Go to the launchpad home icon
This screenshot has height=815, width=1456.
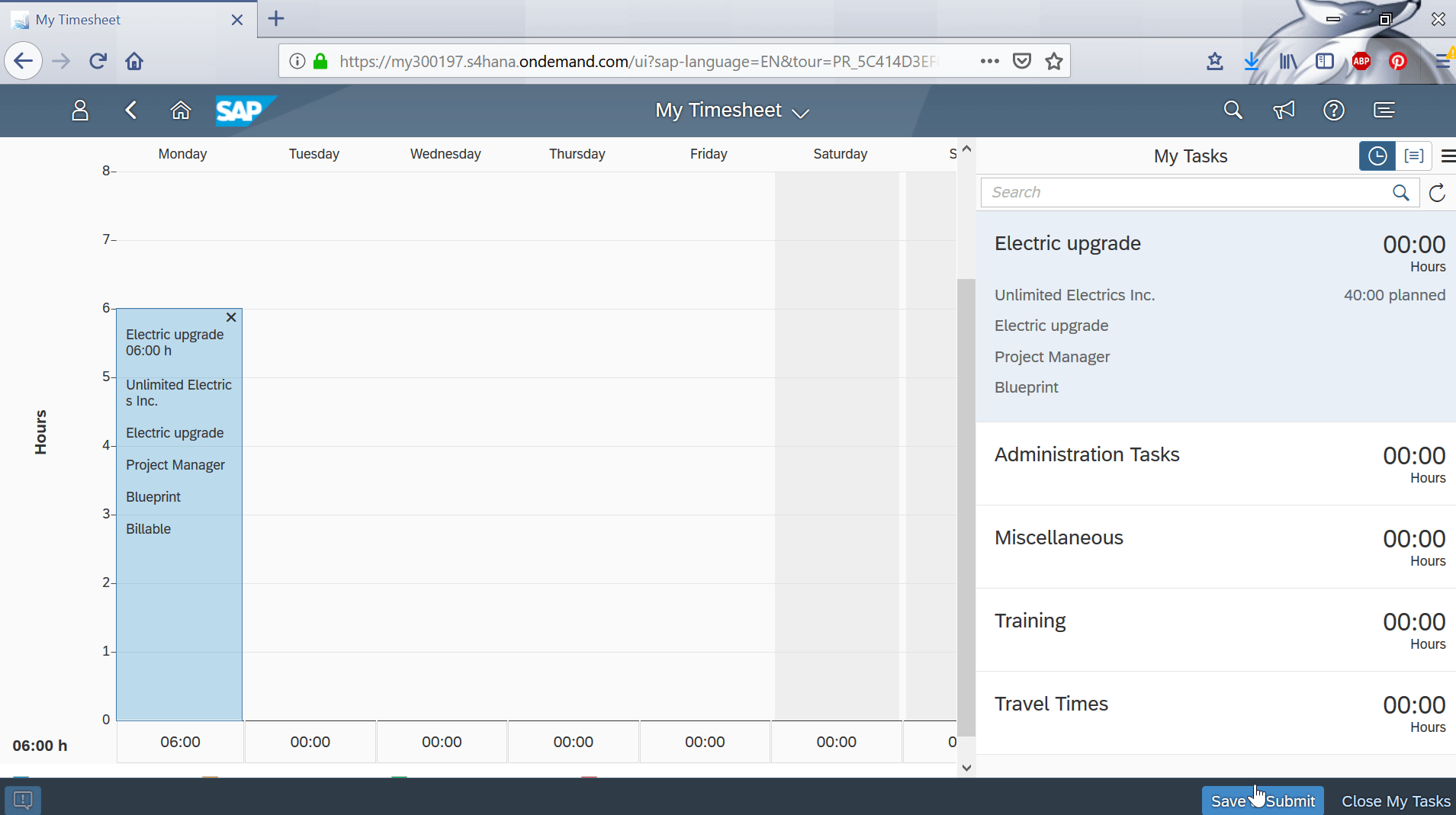(181, 110)
